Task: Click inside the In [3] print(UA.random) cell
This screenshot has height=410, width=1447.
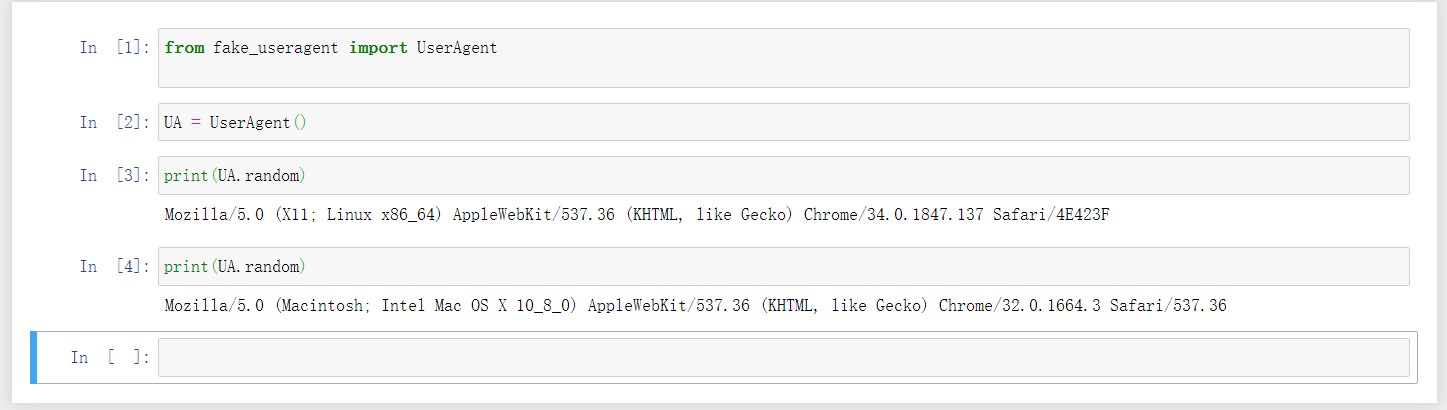Action: point(783,176)
